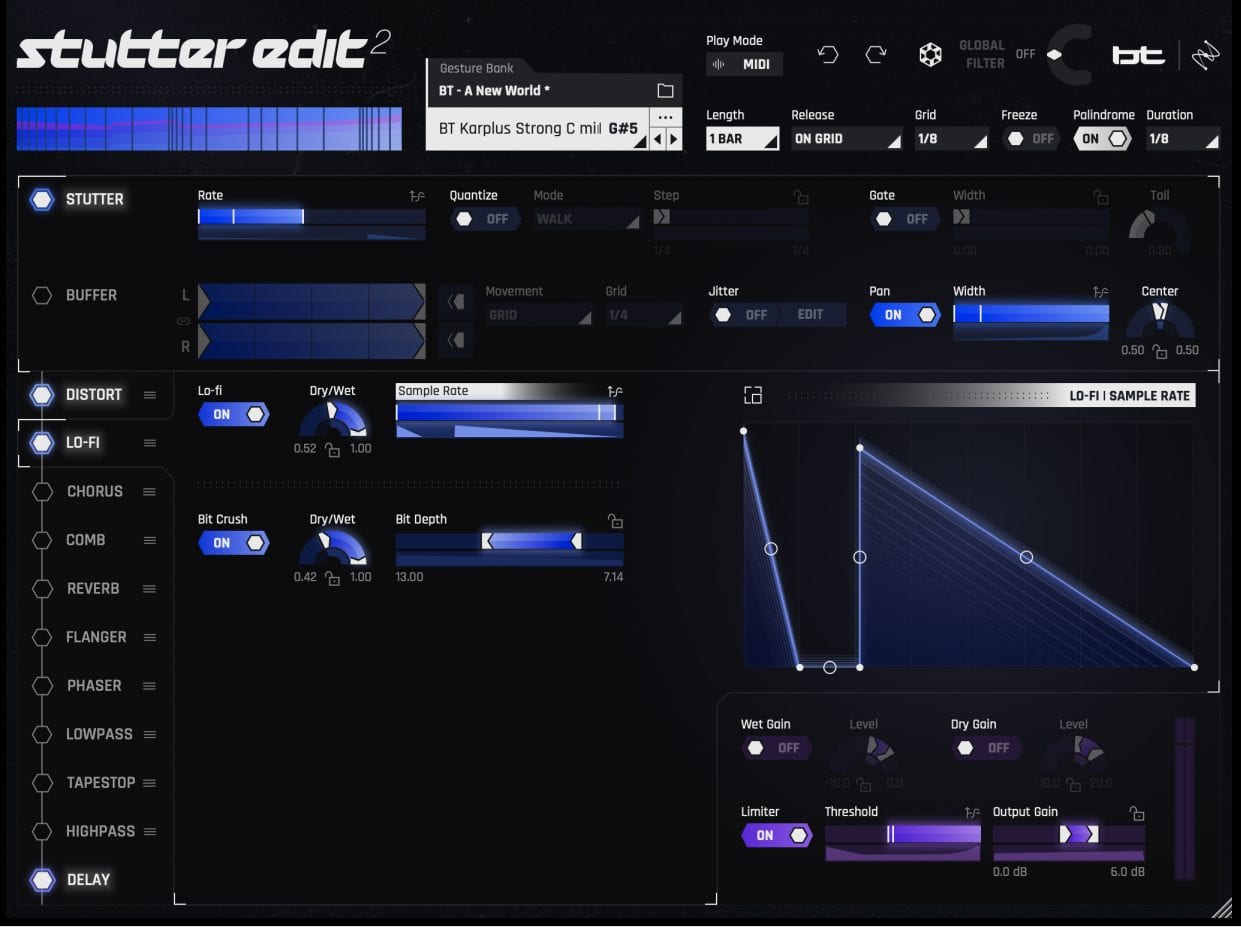Click the expand curve editor icon
The width and height of the screenshot is (1241, 927).
[753, 395]
